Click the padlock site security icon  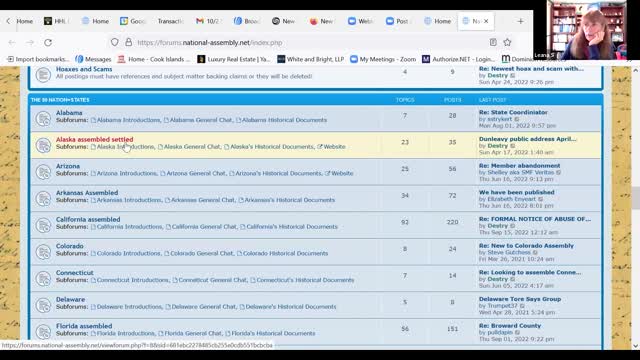[x=129, y=42]
